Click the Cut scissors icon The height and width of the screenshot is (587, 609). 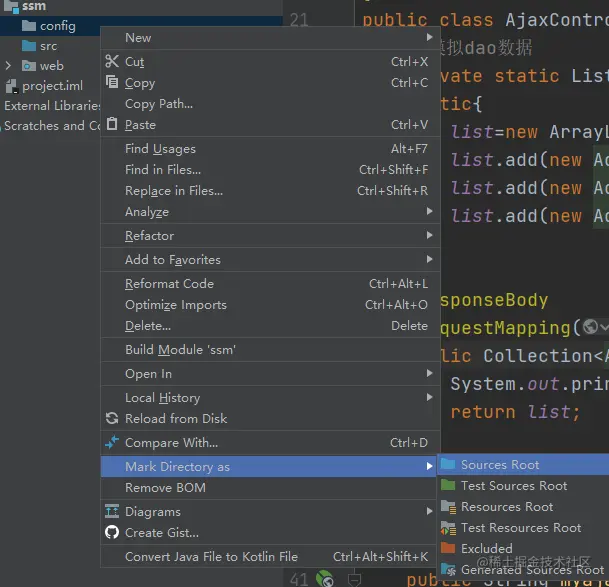click(112, 61)
